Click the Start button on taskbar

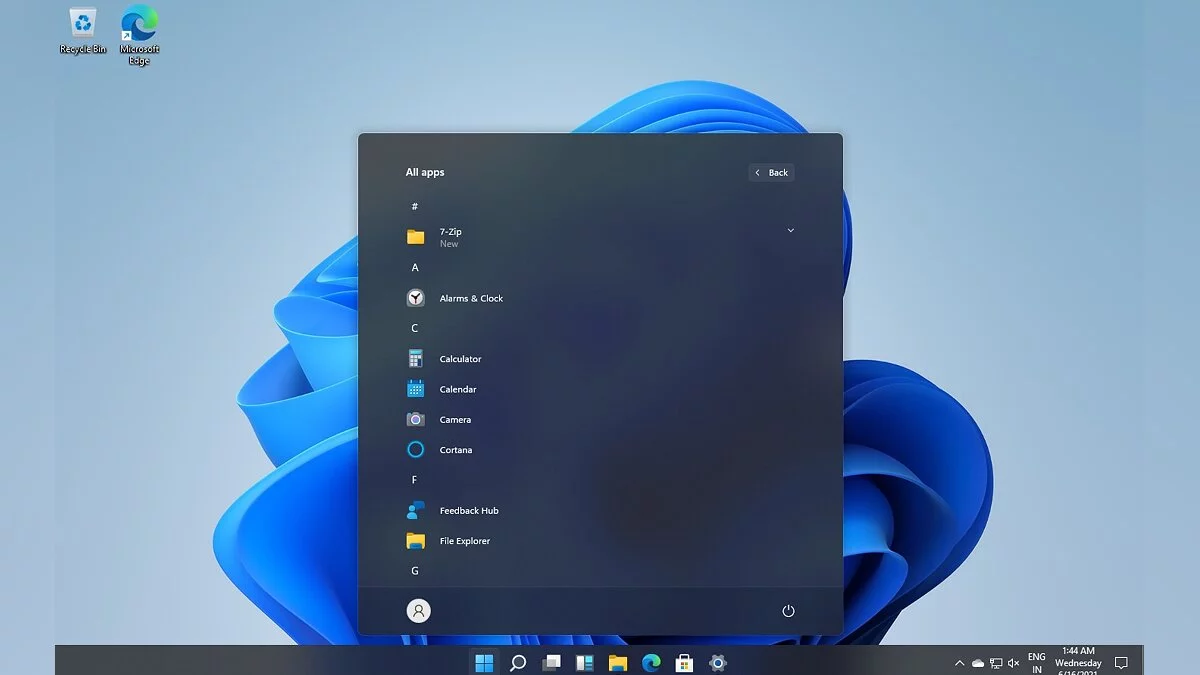(484, 662)
